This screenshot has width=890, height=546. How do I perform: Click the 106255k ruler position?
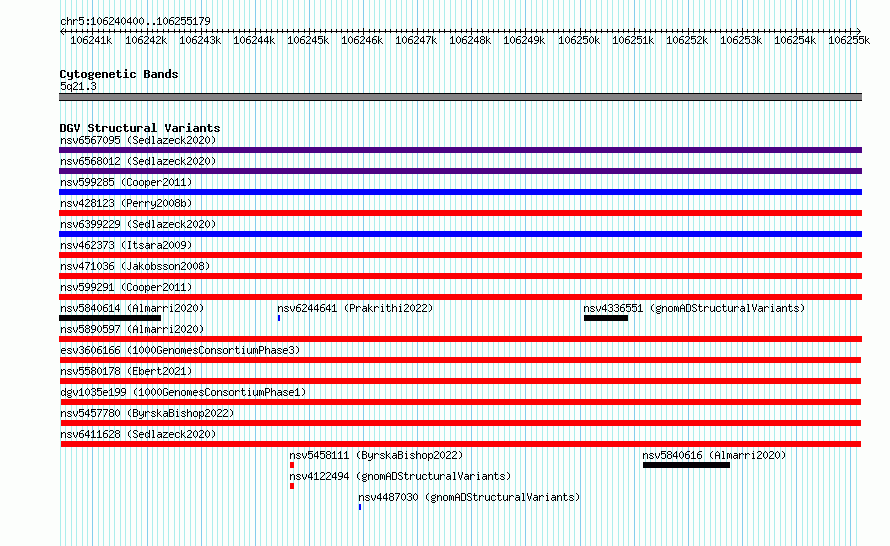[849, 40]
